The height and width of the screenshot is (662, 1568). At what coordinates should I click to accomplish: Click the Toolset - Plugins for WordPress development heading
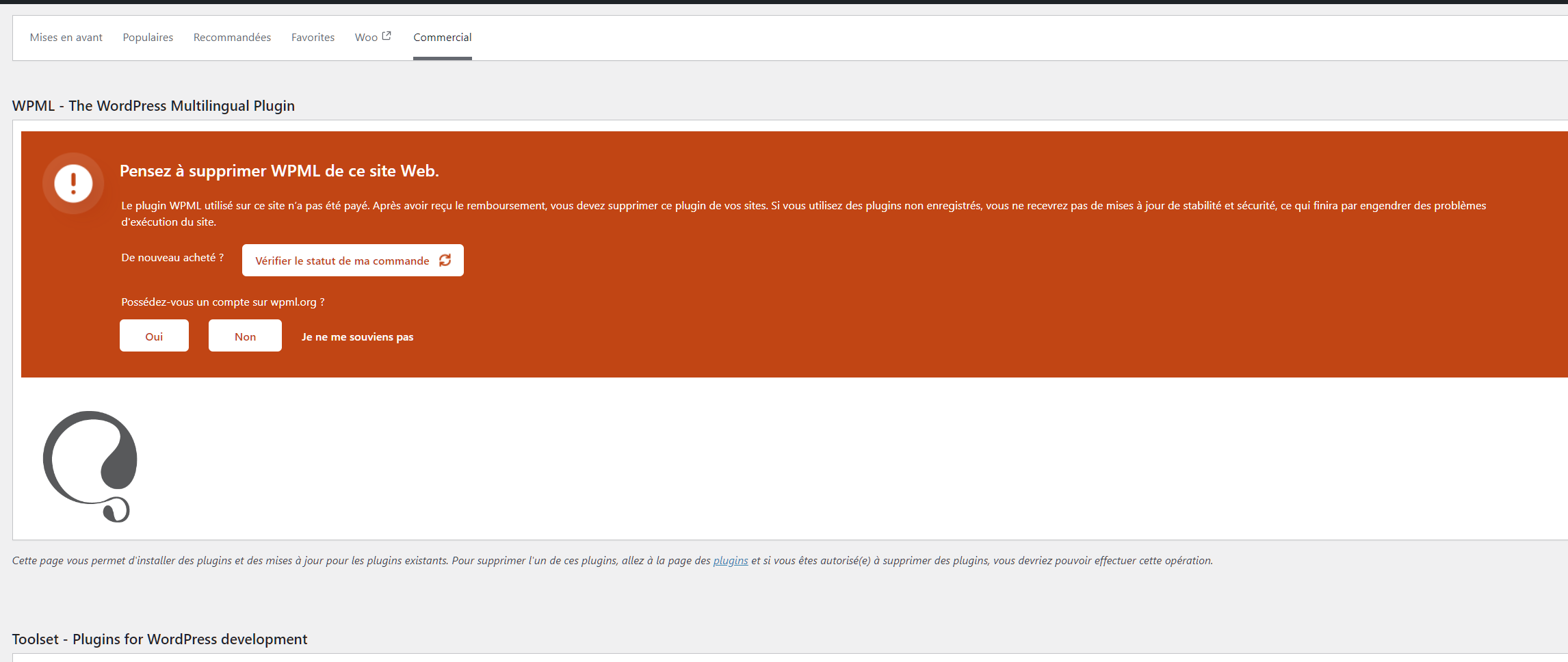159,639
